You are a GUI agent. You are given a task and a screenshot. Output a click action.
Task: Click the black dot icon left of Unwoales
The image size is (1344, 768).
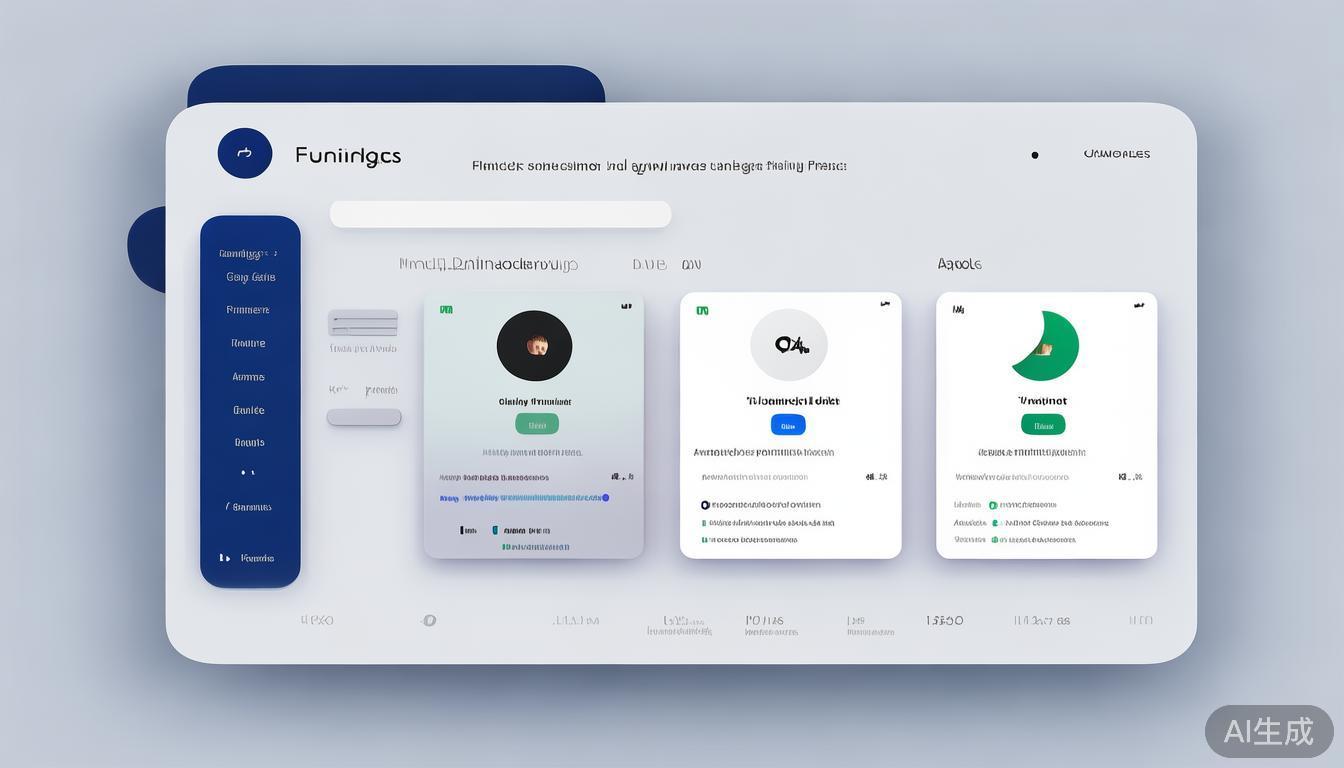1035,155
